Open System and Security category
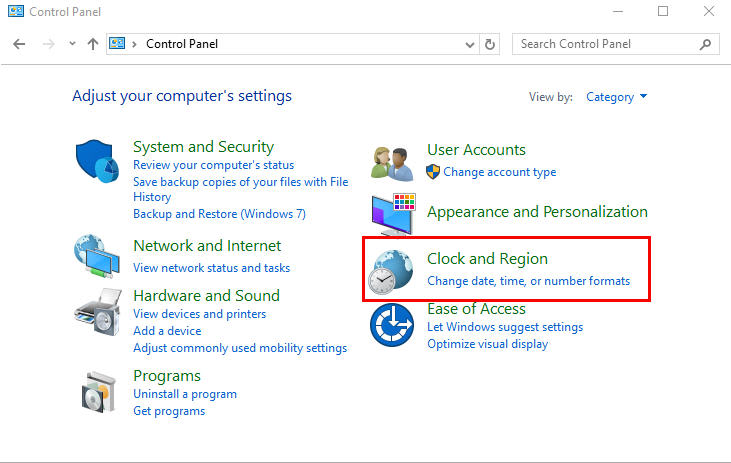The width and height of the screenshot is (731, 463). (203, 147)
